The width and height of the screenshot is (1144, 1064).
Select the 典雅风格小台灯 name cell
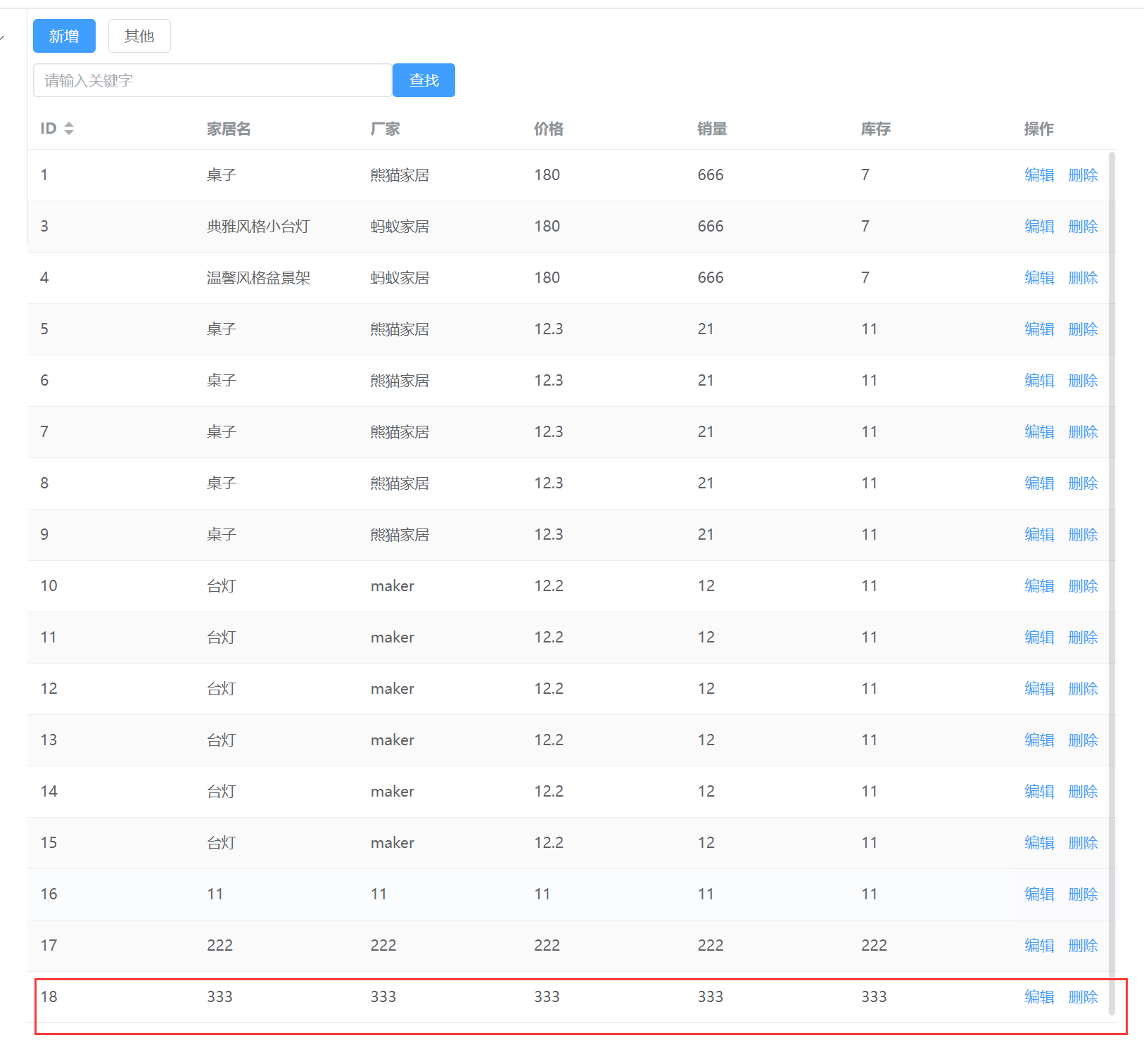[x=258, y=227]
